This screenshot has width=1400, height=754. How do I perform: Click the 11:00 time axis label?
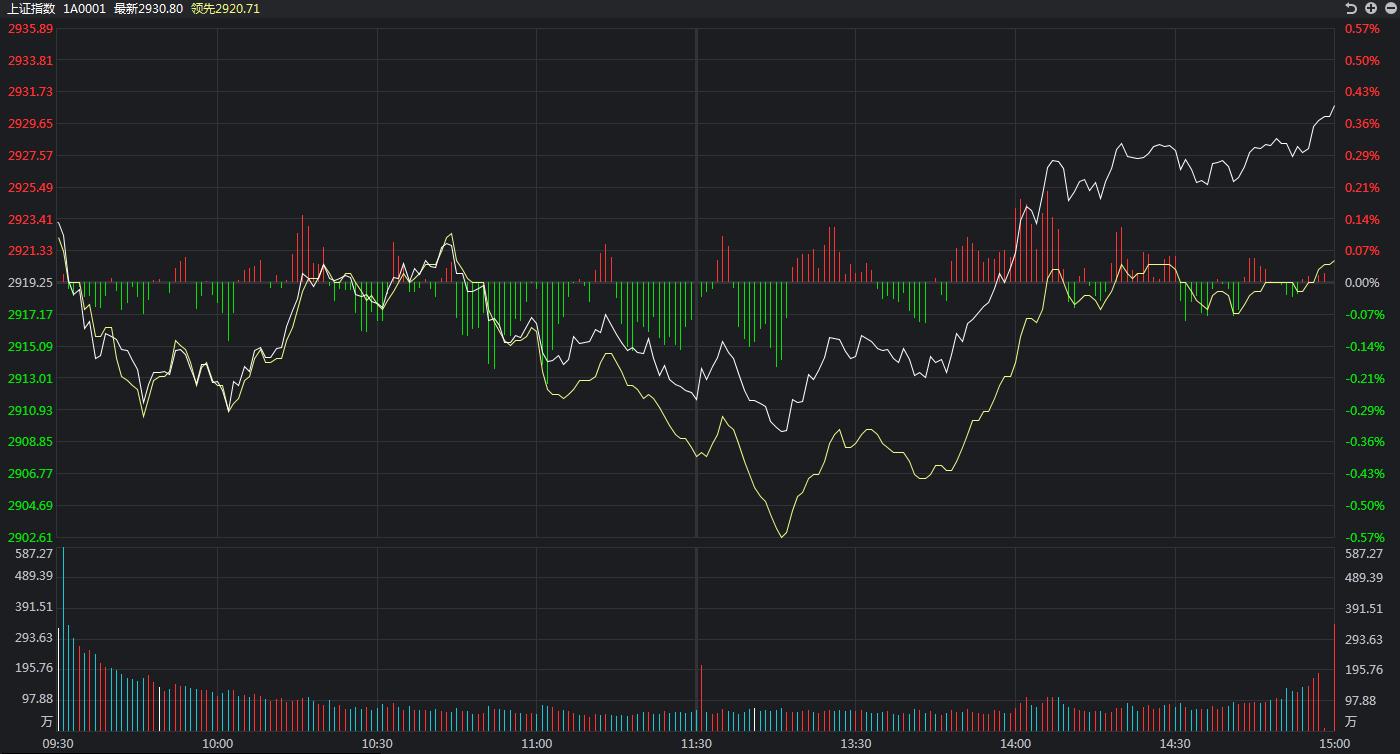(537, 743)
